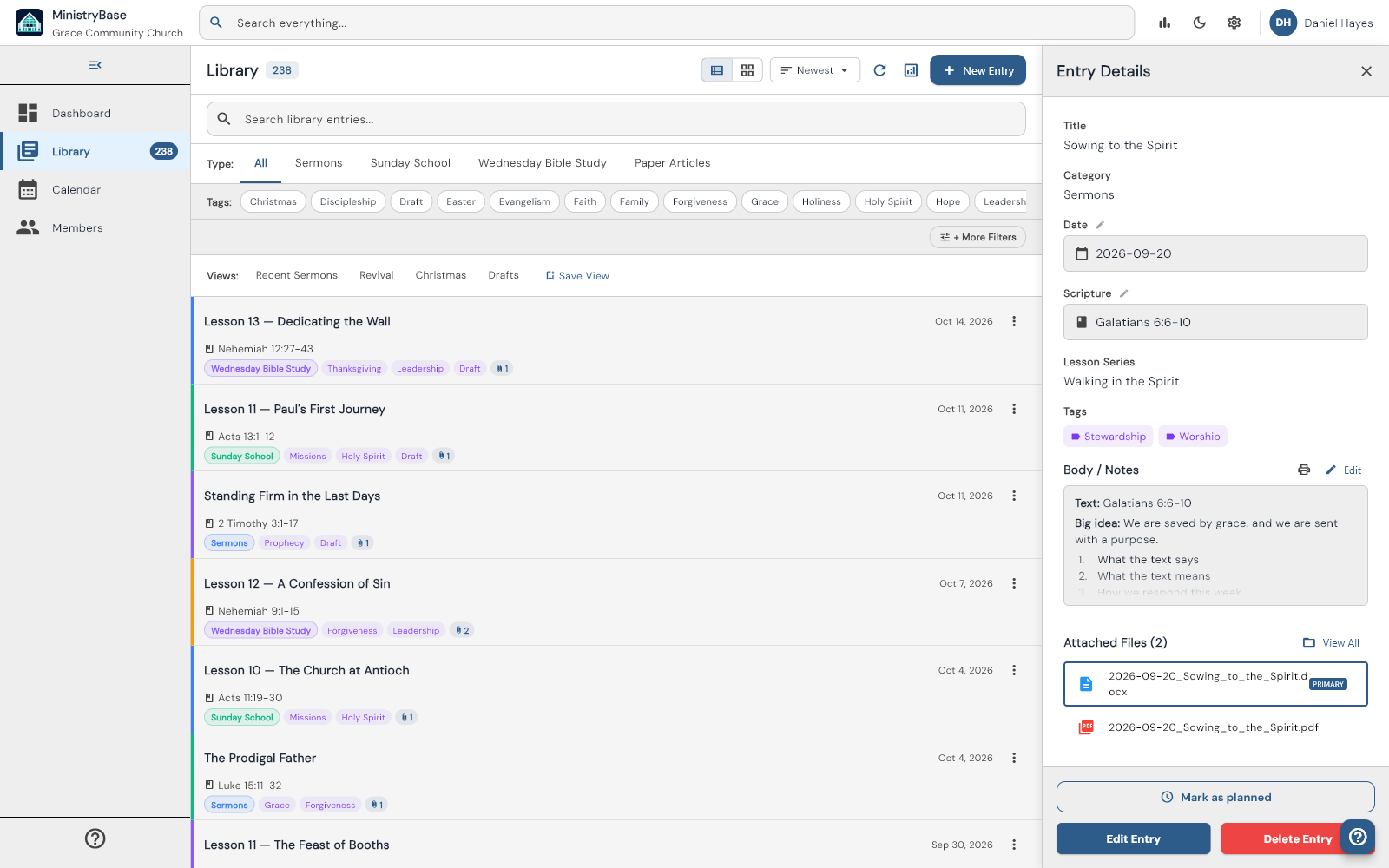The width and height of the screenshot is (1389, 868).
Task: Refresh the library list
Action: tap(879, 70)
